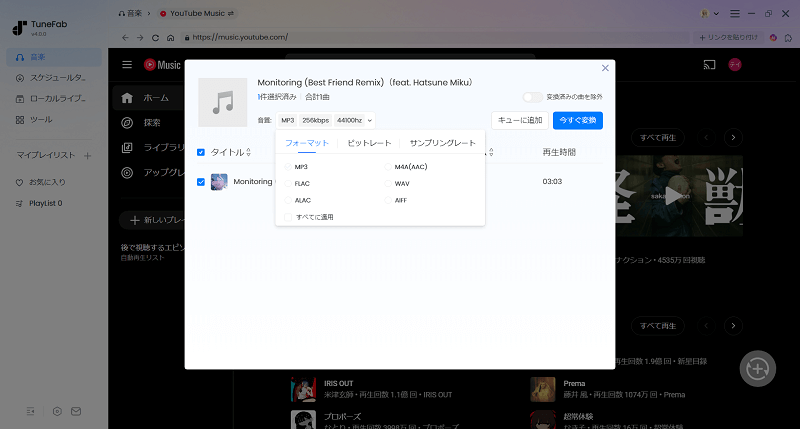Click the Monitoring song thumbnail
The height and width of the screenshot is (429, 800).
point(219,182)
